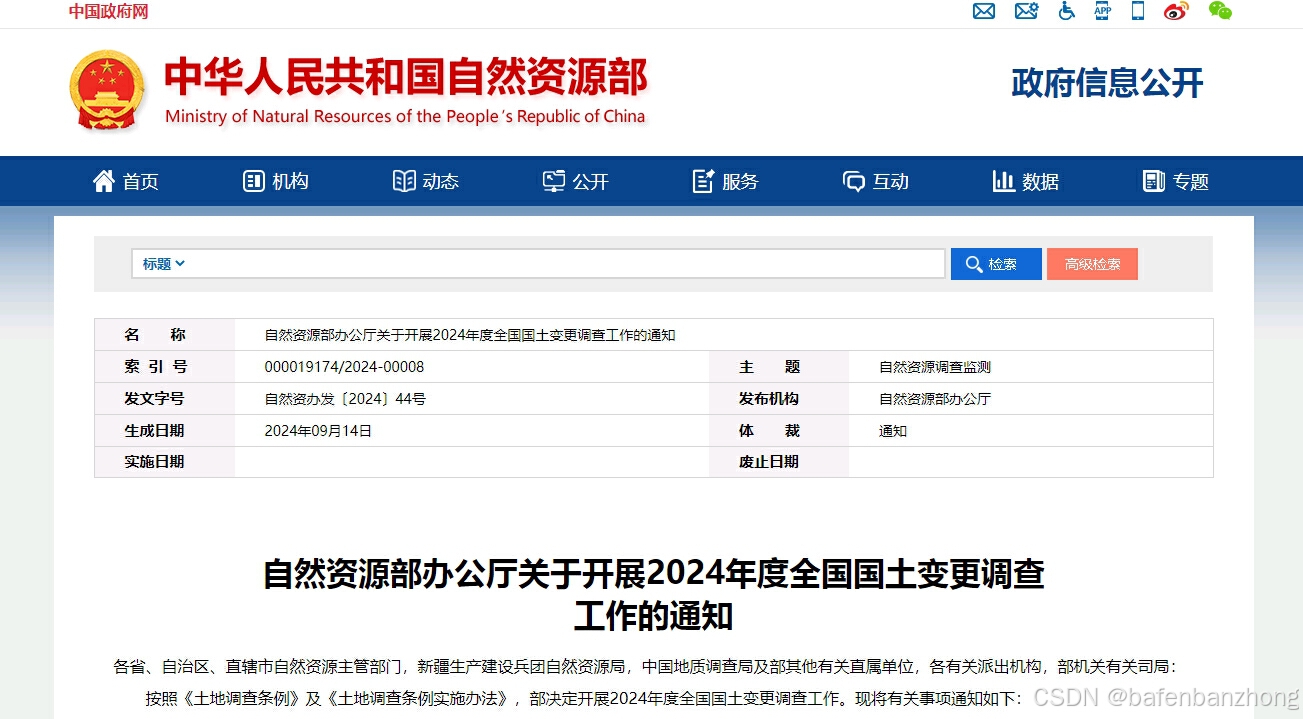This screenshot has width=1303, height=719.
Task: Click the English ministry name subtitle
Action: (405, 116)
